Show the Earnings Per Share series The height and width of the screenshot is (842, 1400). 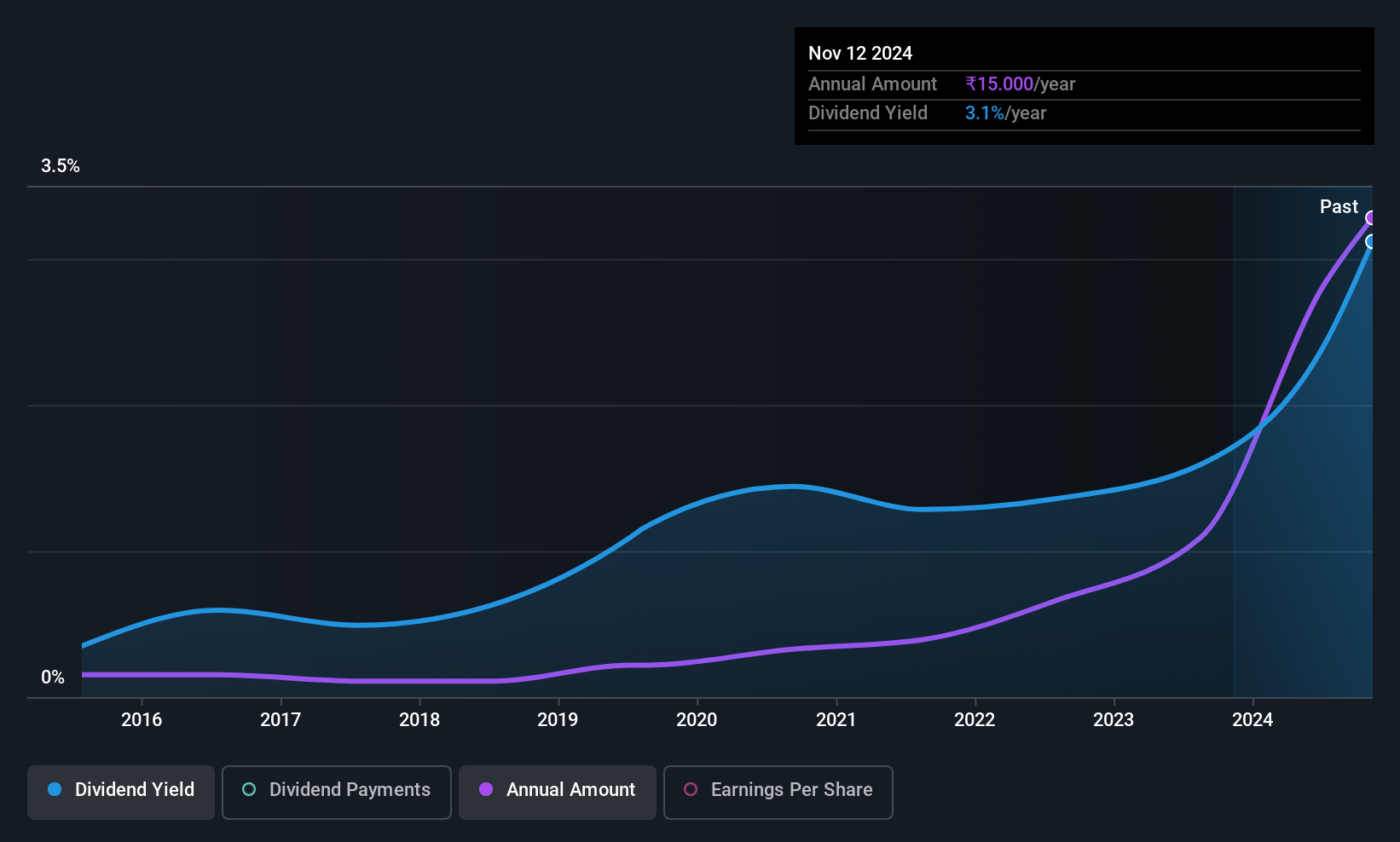[x=778, y=792]
